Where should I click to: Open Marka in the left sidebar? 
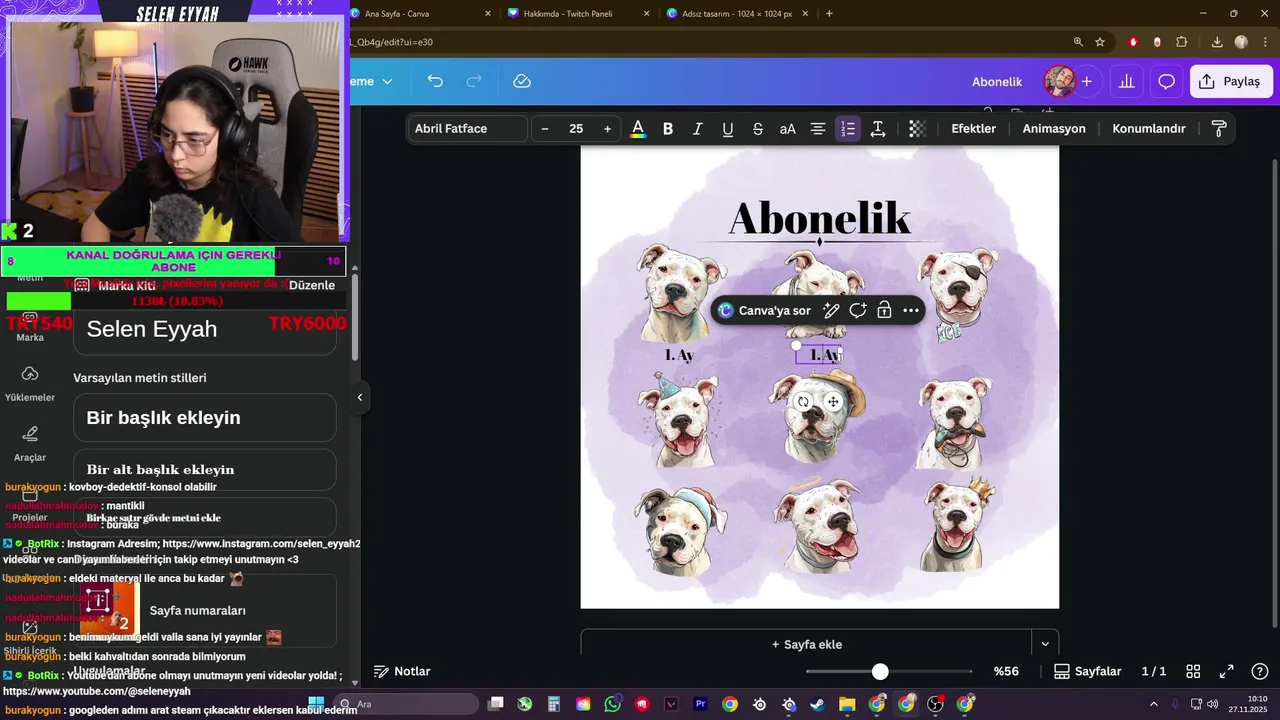point(30,326)
